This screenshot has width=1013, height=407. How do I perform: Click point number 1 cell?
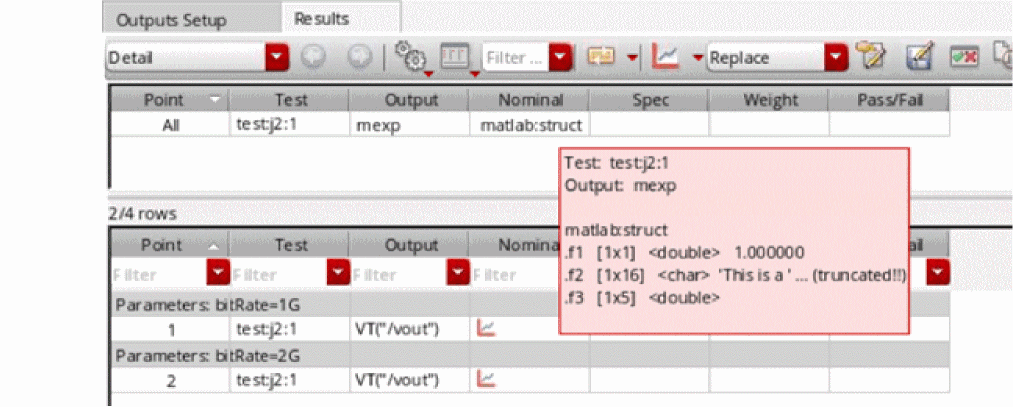coord(170,330)
